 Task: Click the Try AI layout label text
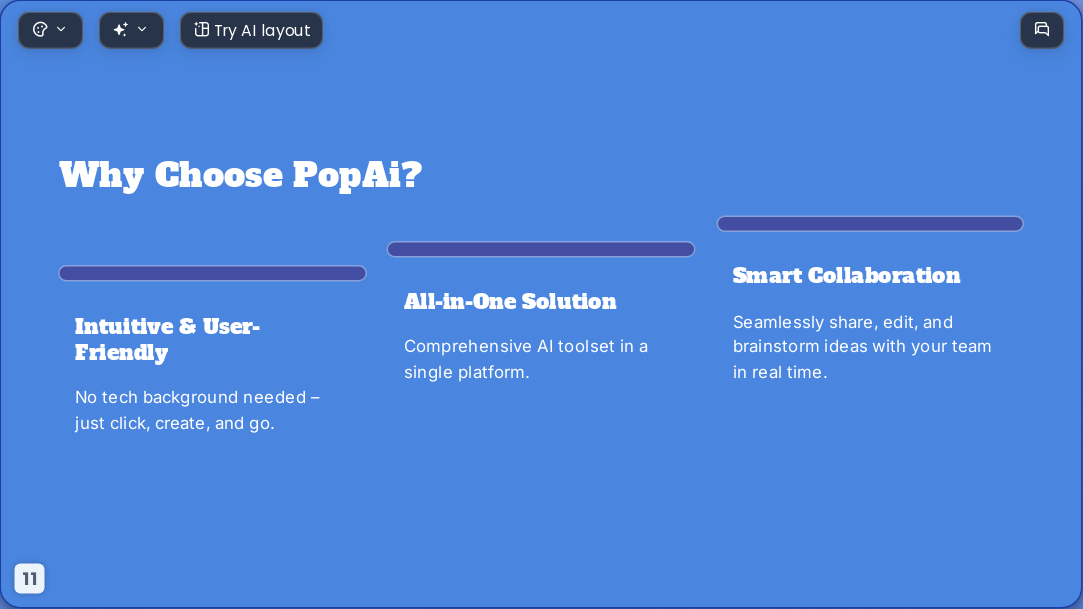pos(262,30)
